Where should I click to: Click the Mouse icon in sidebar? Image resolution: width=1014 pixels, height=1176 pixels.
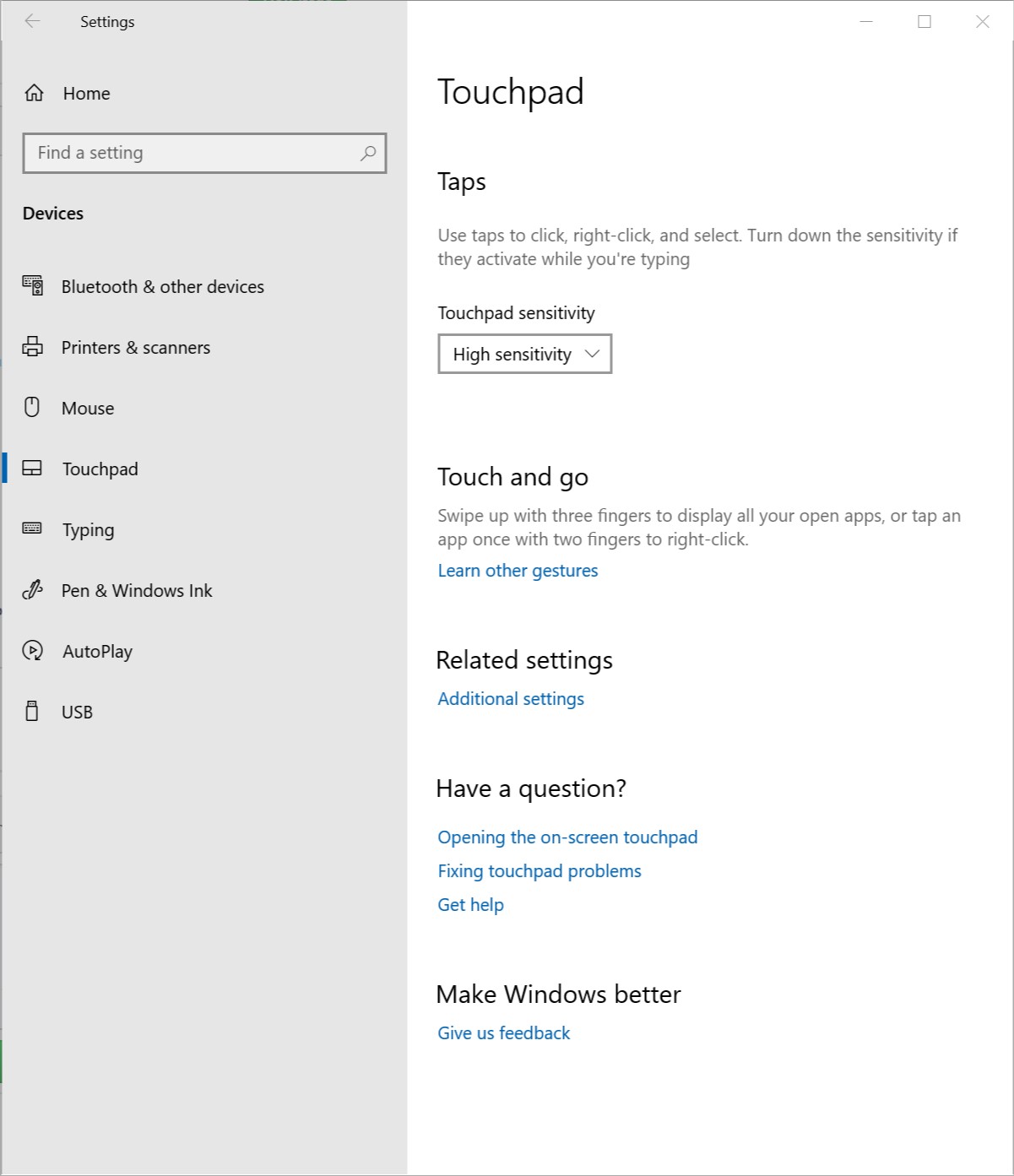tap(32, 408)
